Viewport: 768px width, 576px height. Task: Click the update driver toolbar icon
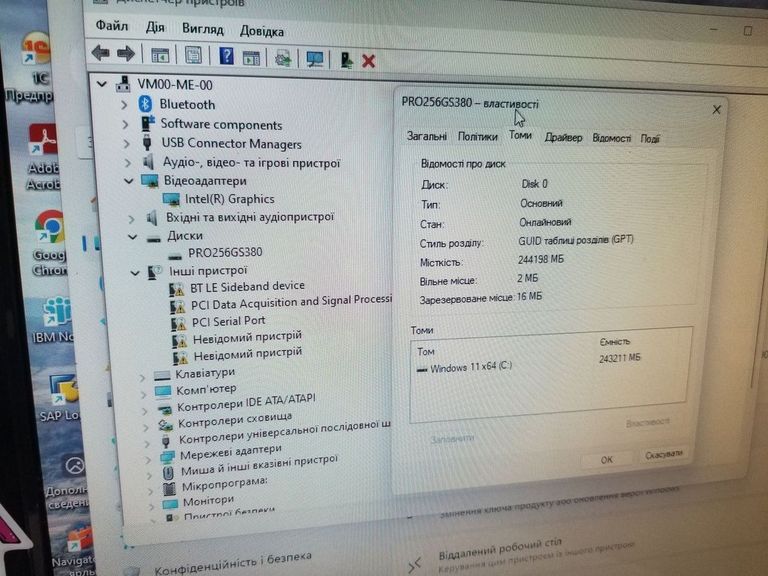(283, 58)
